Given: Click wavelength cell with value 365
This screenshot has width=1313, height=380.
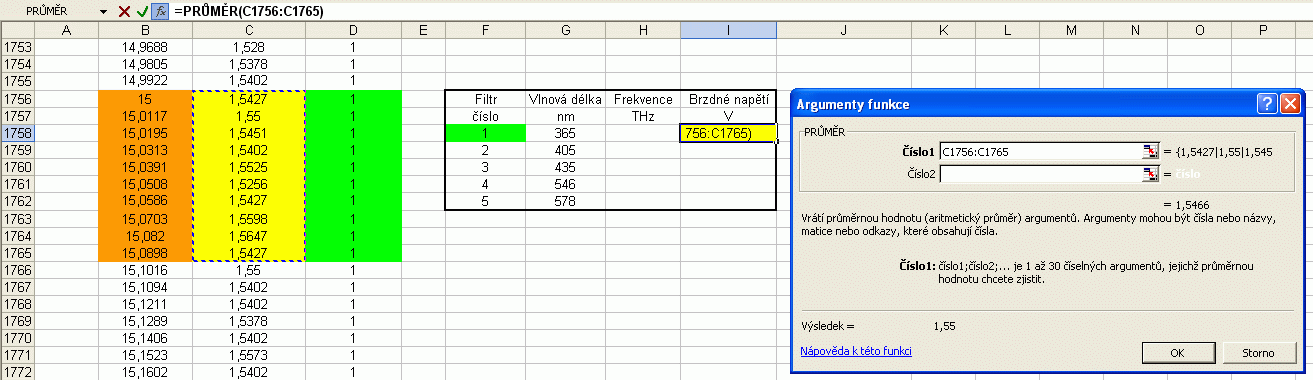Looking at the screenshot, I should click(x=566, y=133).
